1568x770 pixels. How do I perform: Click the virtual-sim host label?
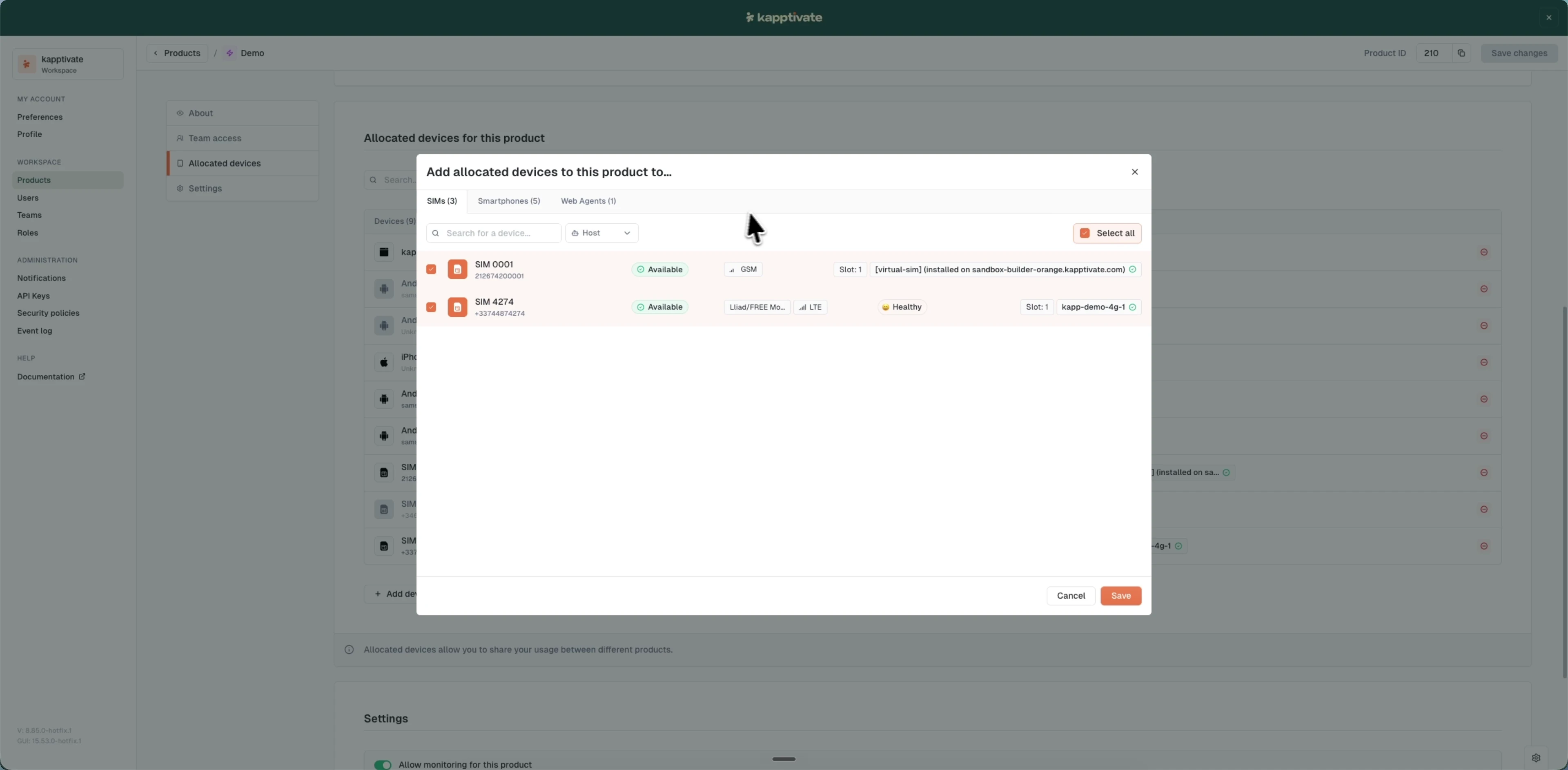click(x=1005, y=269)
